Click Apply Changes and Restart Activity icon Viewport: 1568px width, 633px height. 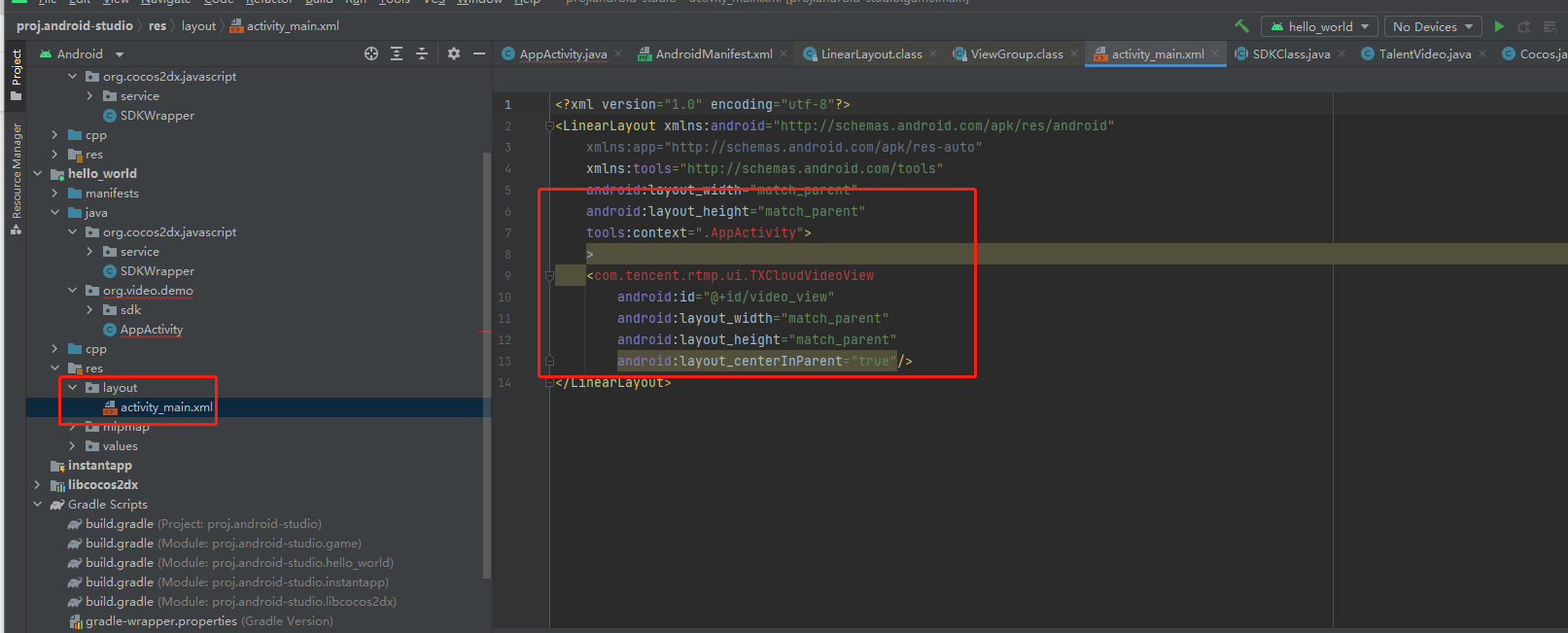click(1524, 26)
